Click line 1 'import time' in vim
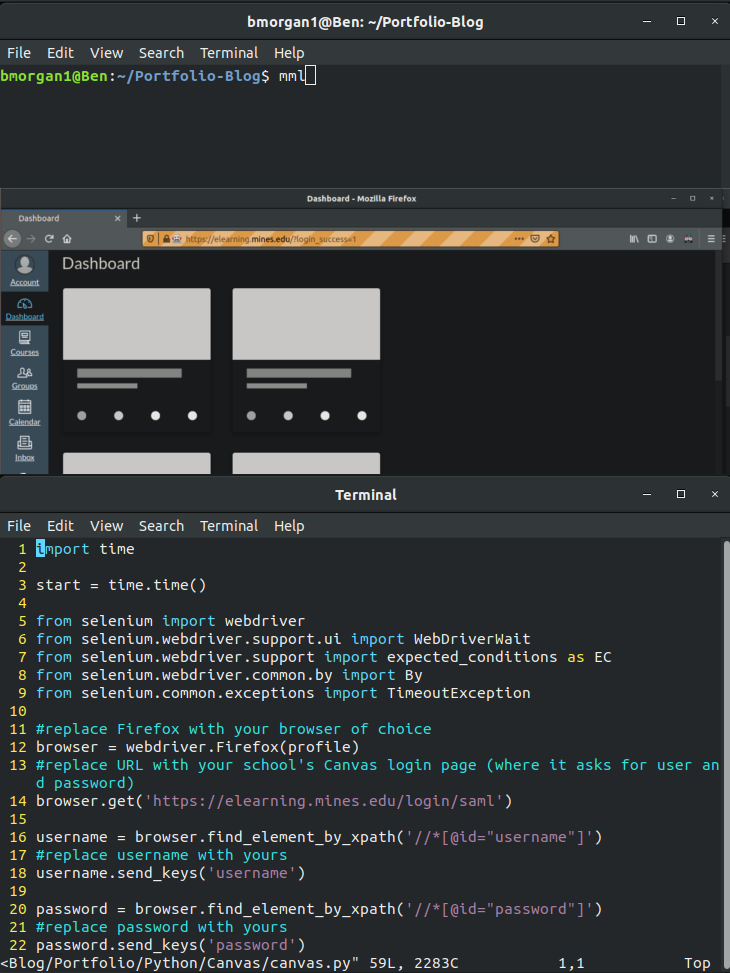This screenshot has width=730, height=973. (x=85, y=549)
